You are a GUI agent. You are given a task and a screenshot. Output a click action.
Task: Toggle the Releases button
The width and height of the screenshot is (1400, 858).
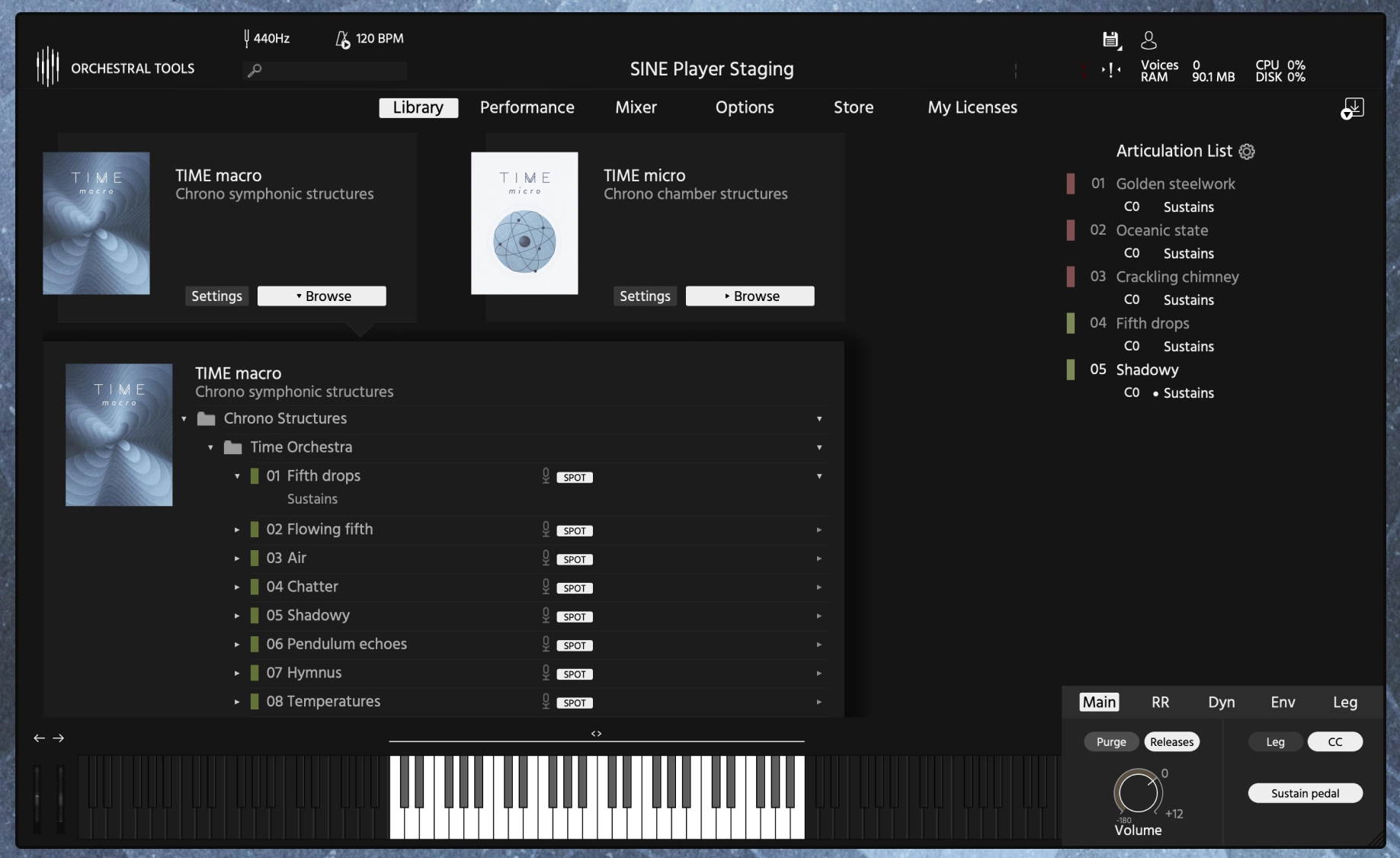[1171, 742]
